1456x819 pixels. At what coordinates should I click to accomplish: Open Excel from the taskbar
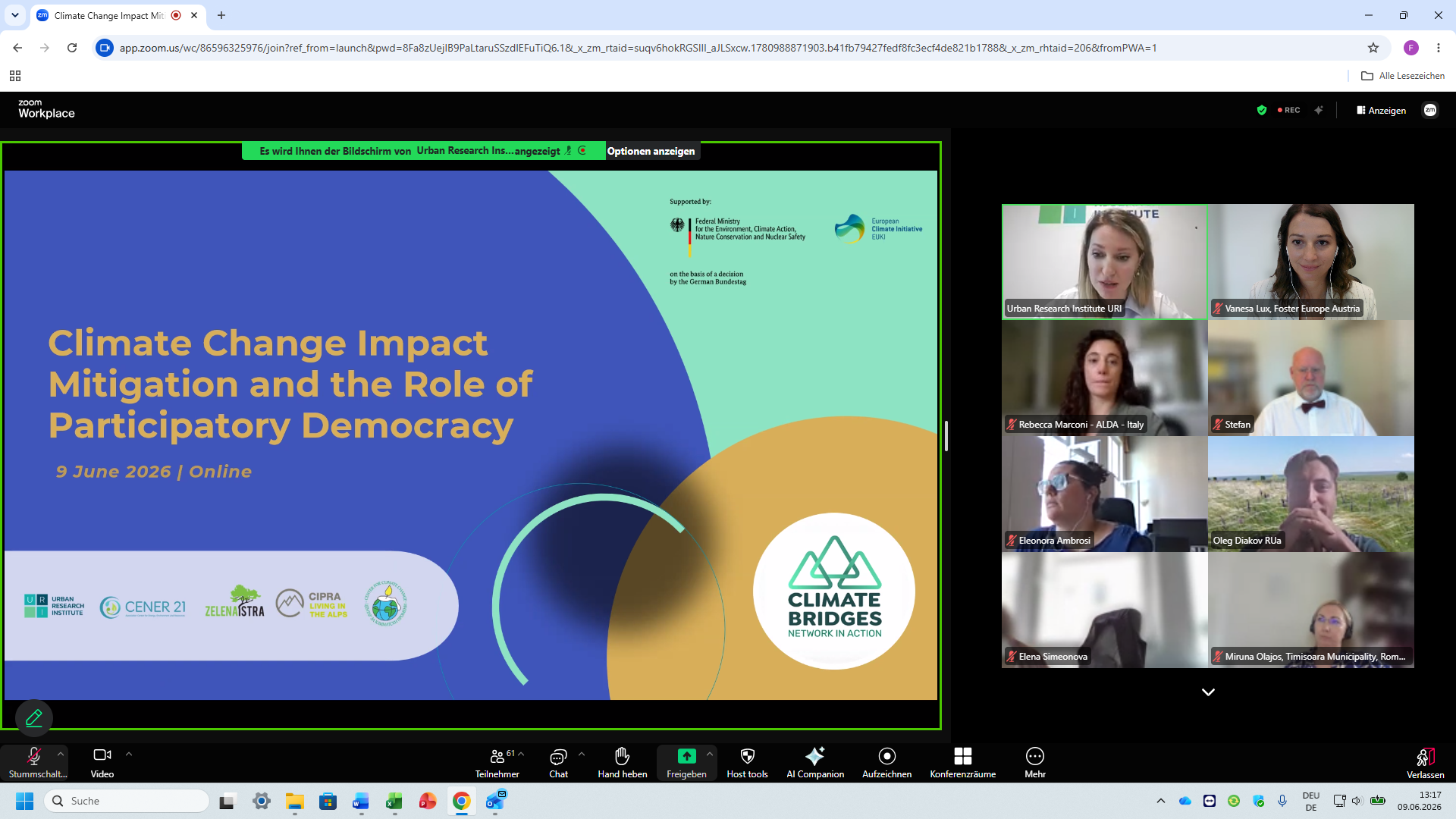coord(394,801)
